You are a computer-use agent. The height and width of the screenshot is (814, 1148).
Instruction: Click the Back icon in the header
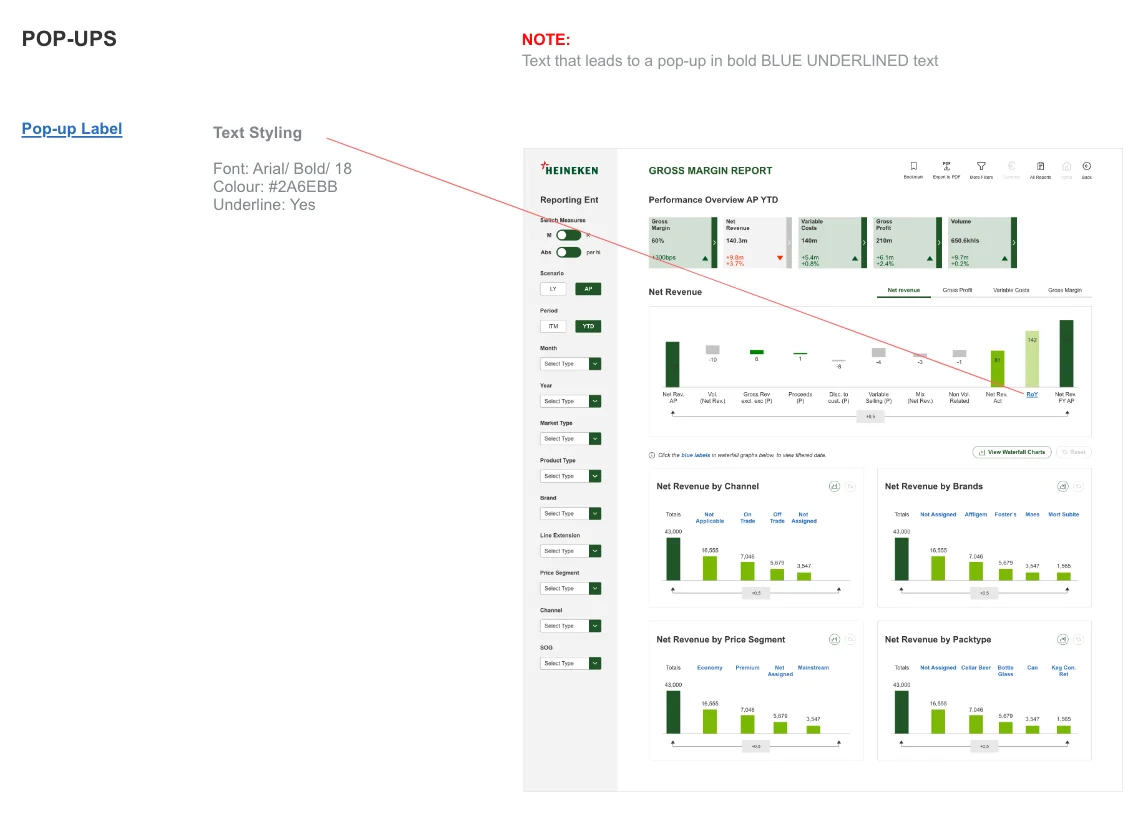click(x=1086, y=166)
